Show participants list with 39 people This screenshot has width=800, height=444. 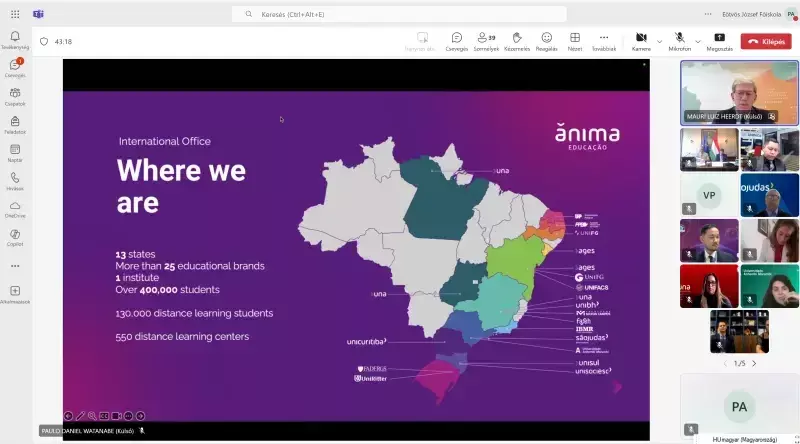click(486, 42)
